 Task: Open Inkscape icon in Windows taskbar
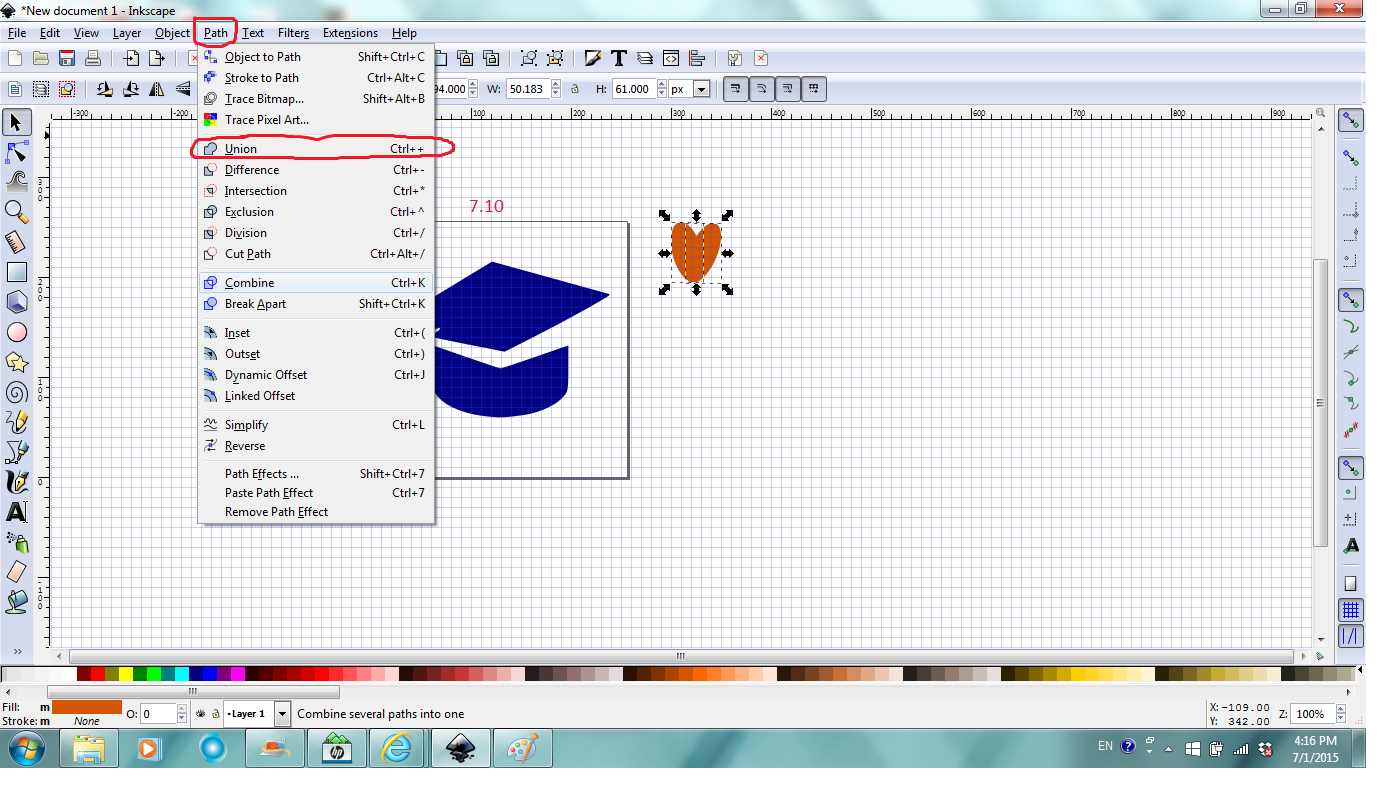[460, 748]
